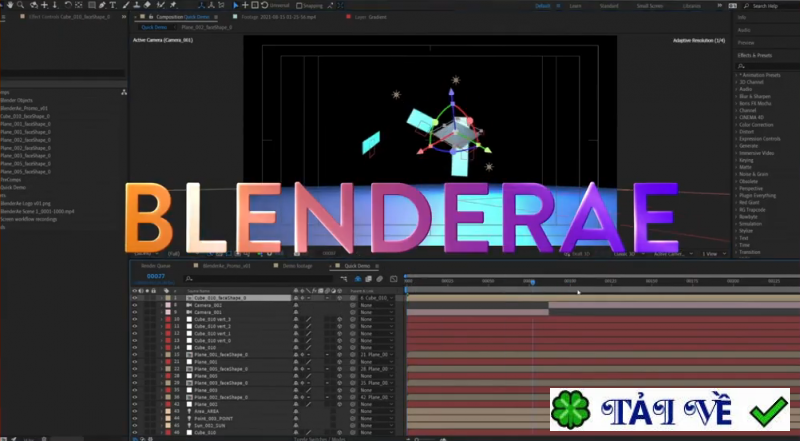800x441 pixels.
Task: Expand the RG Trapcode category
Action: tap(736, 209)
